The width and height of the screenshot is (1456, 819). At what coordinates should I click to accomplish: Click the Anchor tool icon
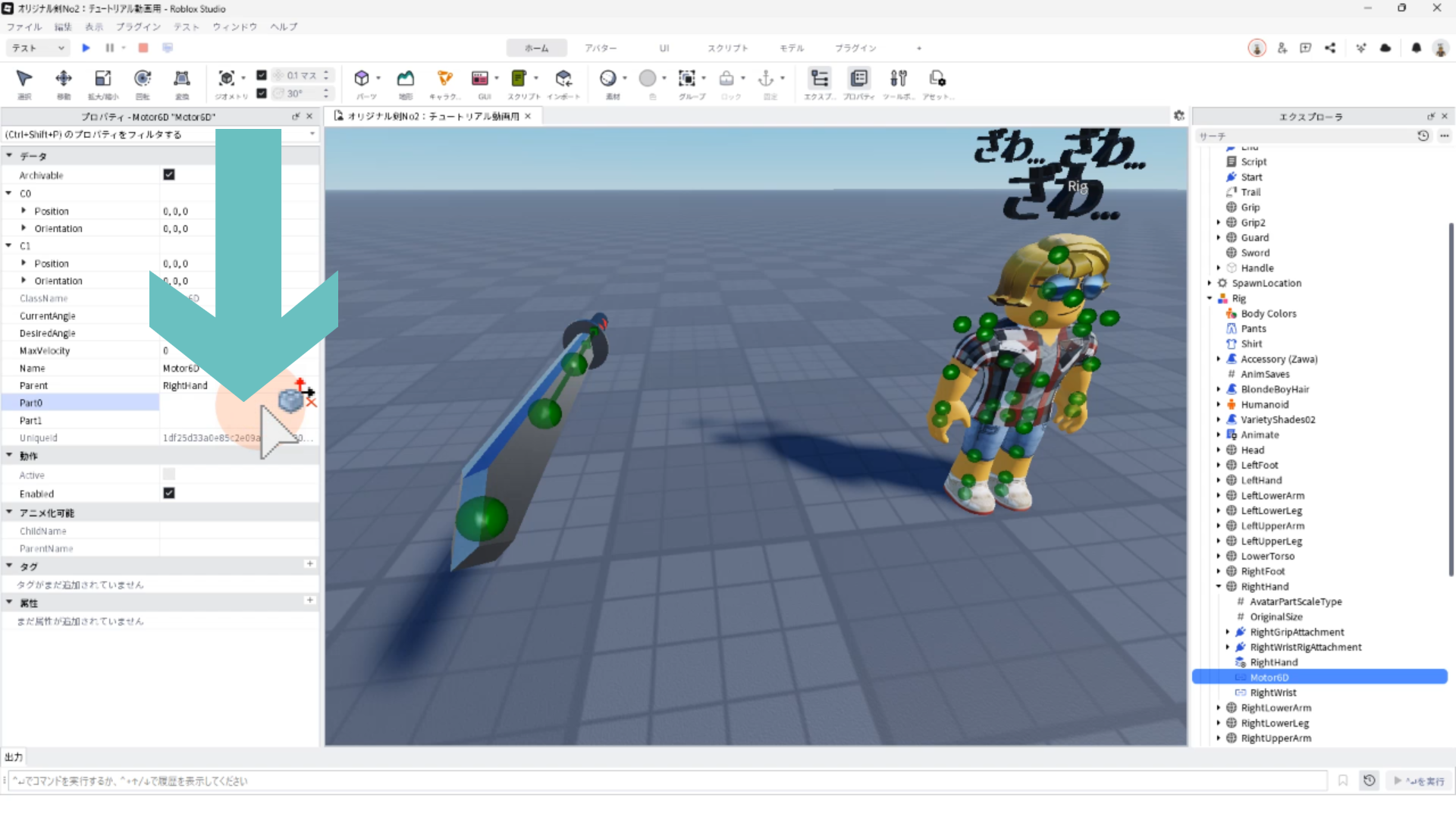[x=766, y=78]
